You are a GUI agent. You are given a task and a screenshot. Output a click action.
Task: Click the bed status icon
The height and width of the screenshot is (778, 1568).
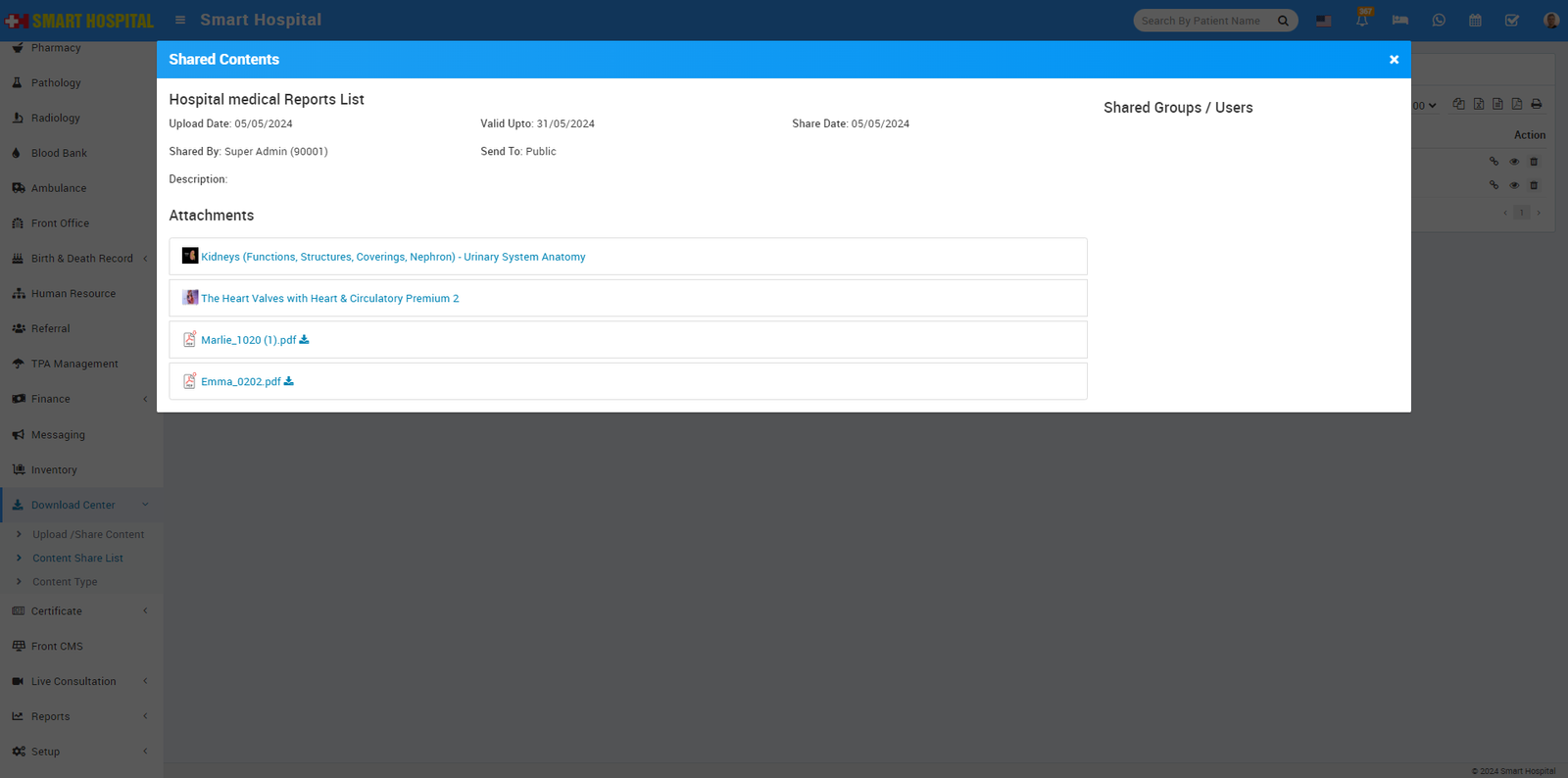(1400, 21)
